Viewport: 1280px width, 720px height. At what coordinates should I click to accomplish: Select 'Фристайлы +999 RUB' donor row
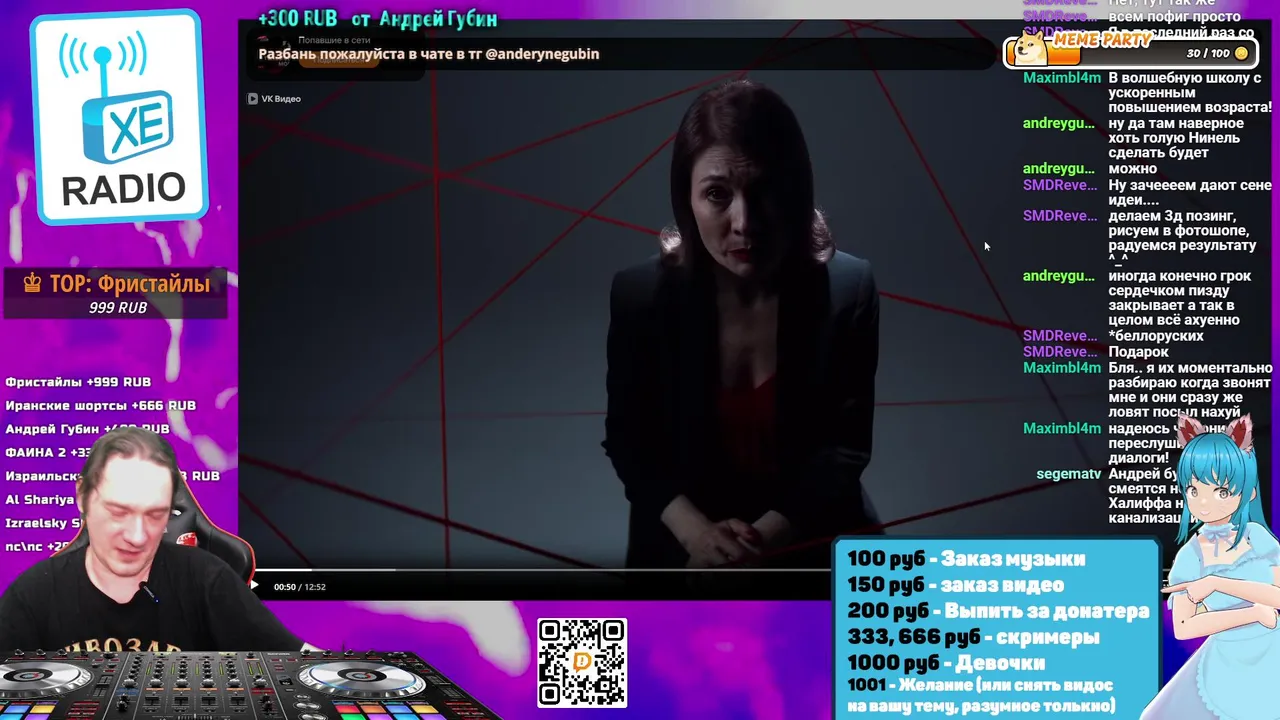click(78, 382)
